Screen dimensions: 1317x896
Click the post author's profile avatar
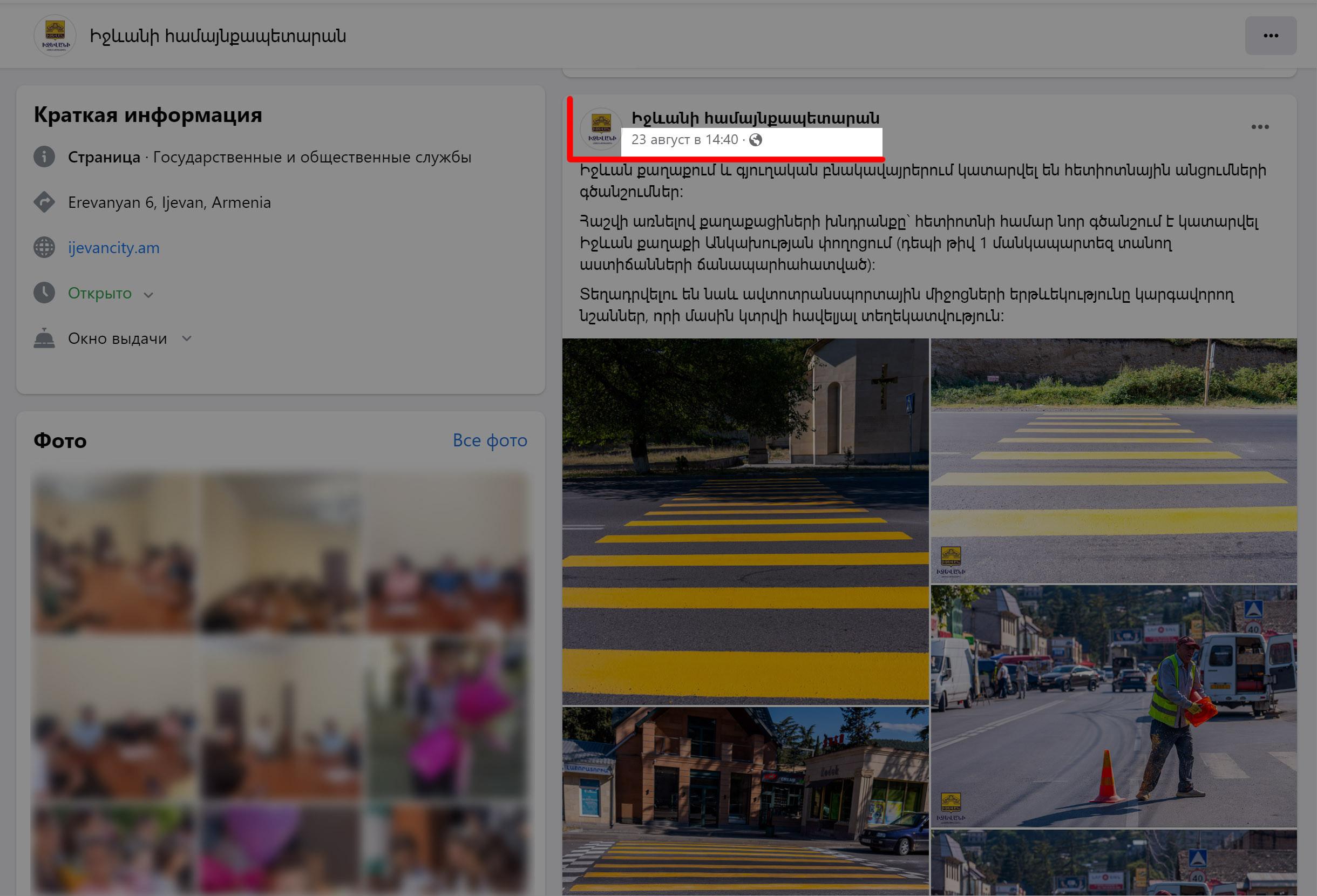[601, 129]
